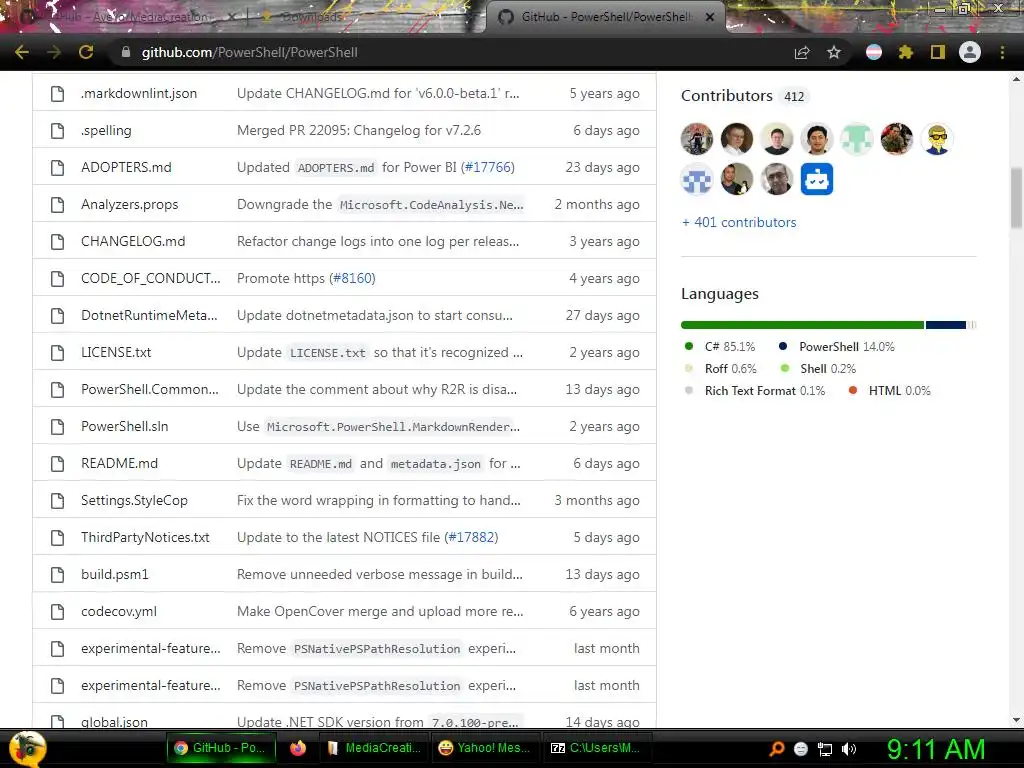The height and width of the screenshot is (768, 1024).
Task: Click file icon beside build.psm1
Action: pyautogui.click(x=57, y=575)
